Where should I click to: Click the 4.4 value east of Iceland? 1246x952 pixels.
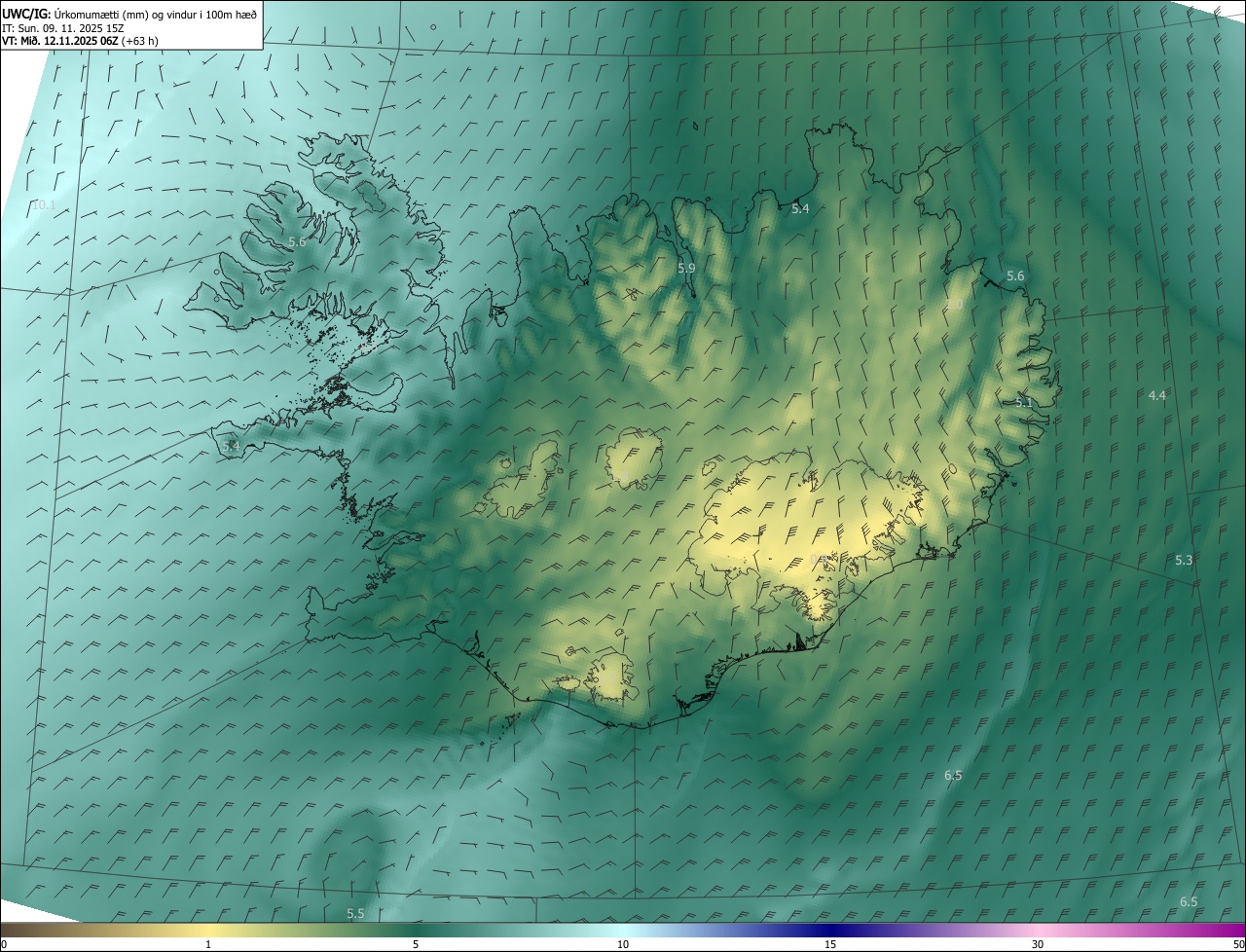coord(1157,395)
